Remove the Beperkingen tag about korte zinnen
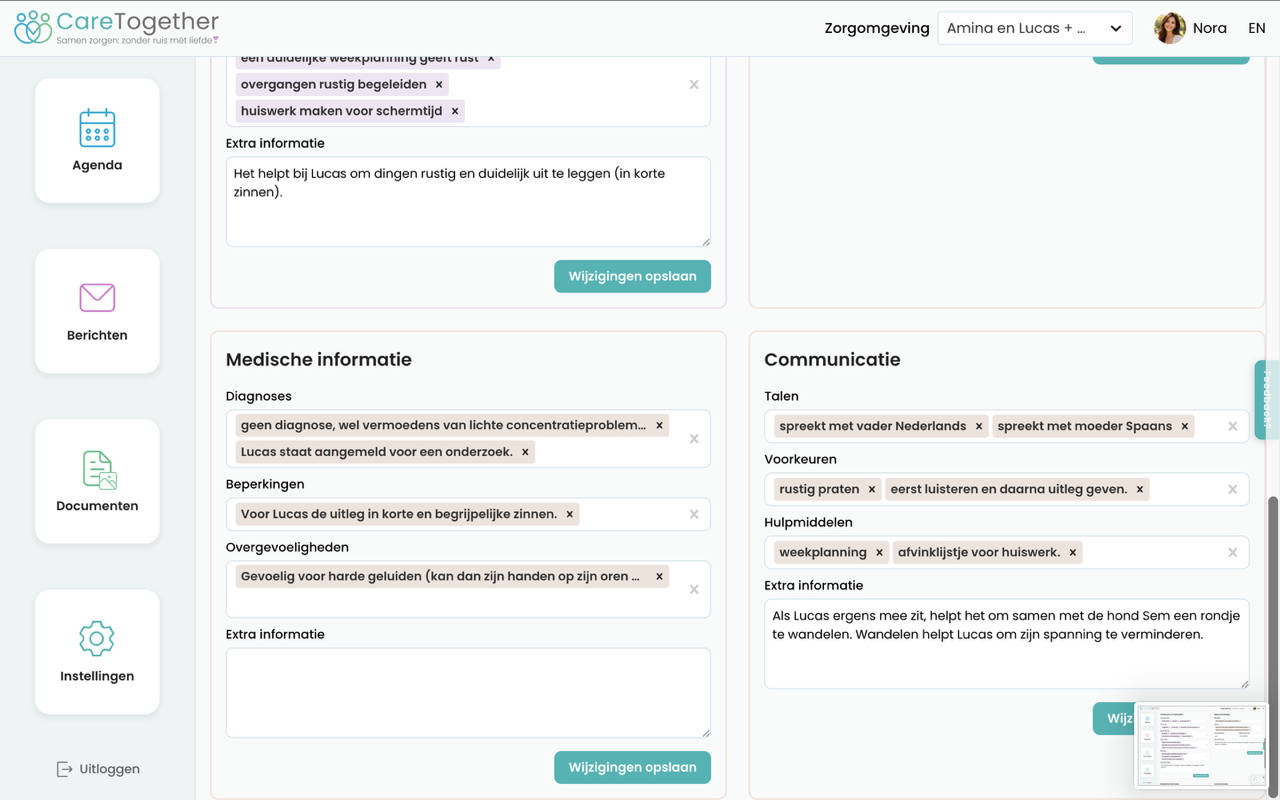1280x800 pixels. pyautogui.click(x=570, y=514)
